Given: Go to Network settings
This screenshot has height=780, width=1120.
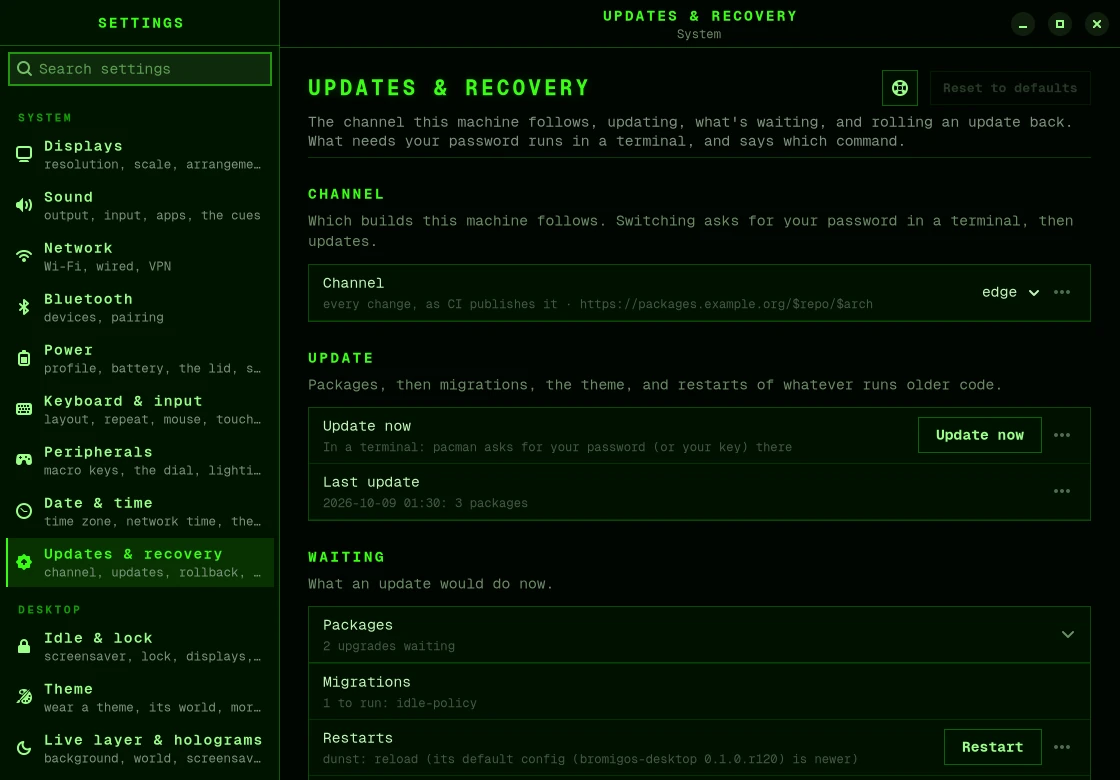Looking at the screenshot, I should [140, 256].
